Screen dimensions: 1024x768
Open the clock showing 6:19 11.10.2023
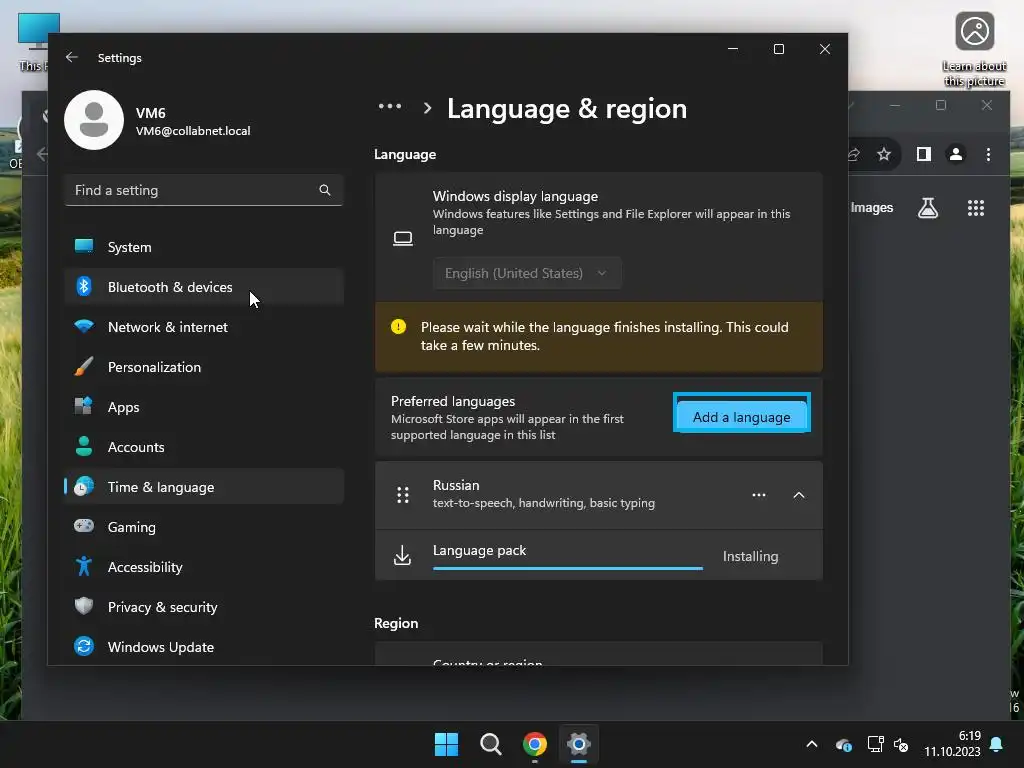point(952,744)
